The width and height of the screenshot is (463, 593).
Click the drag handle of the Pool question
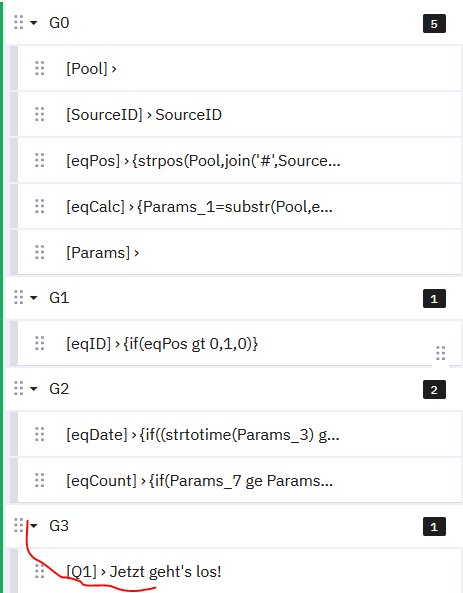click(x=40, y=68)
